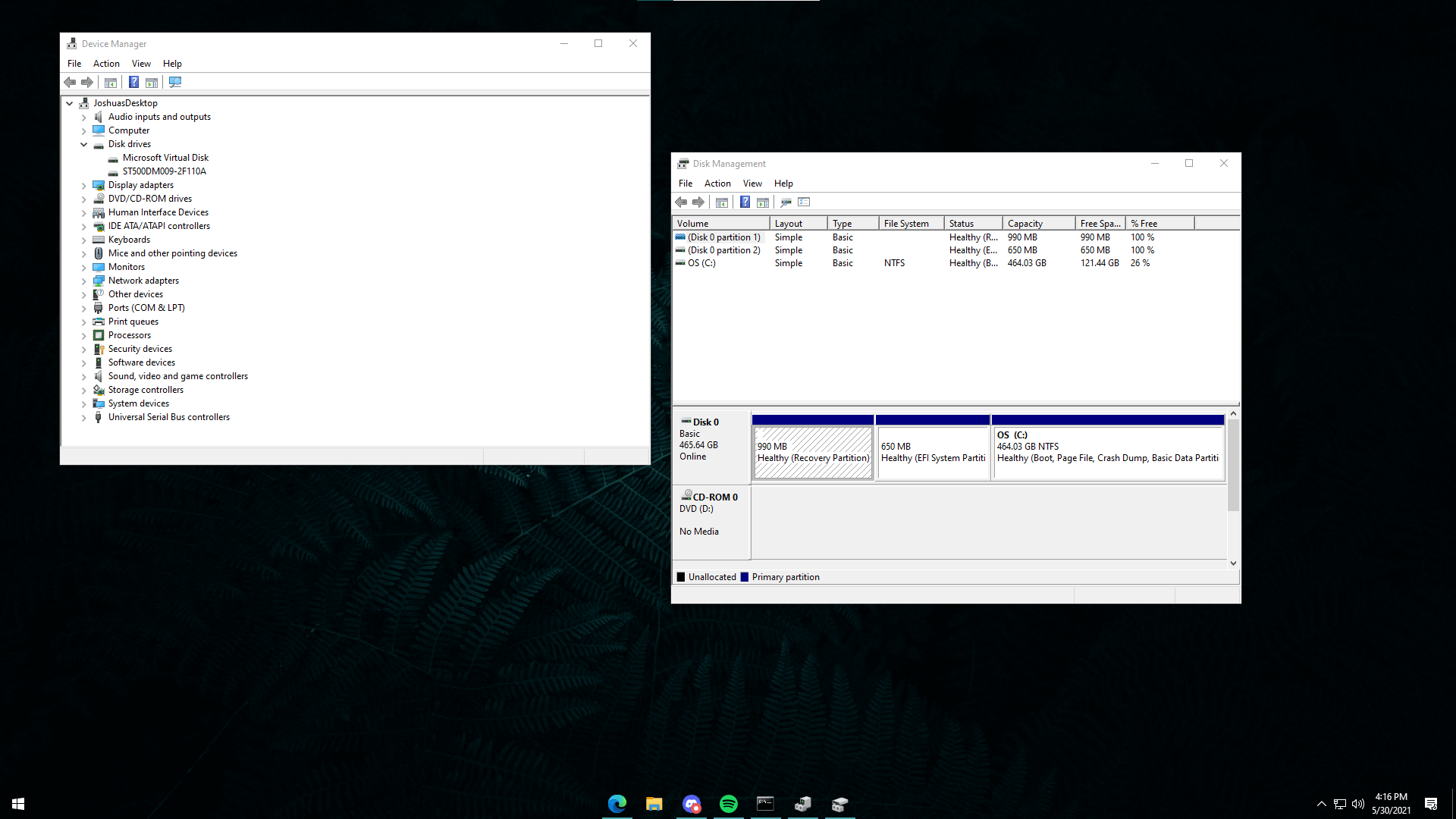This screenshot has height=819, width=1456.
Task: Select 650 MB EFI System Partition block
Action: coord(933,452)
